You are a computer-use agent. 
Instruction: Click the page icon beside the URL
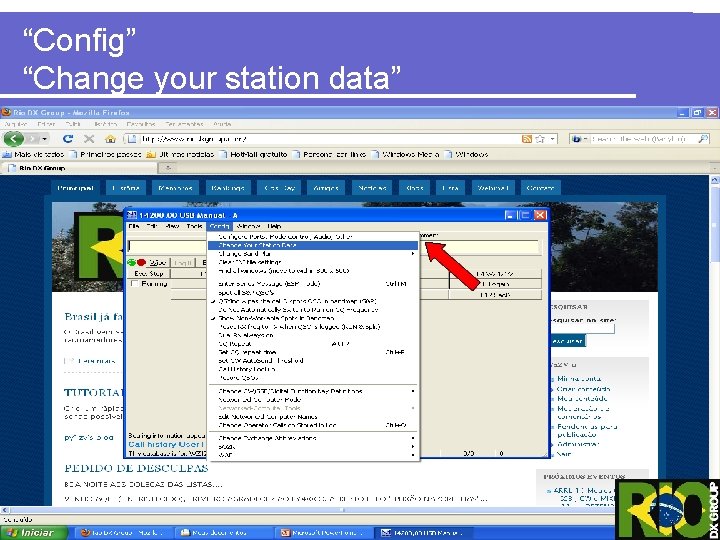click(132, 139)
